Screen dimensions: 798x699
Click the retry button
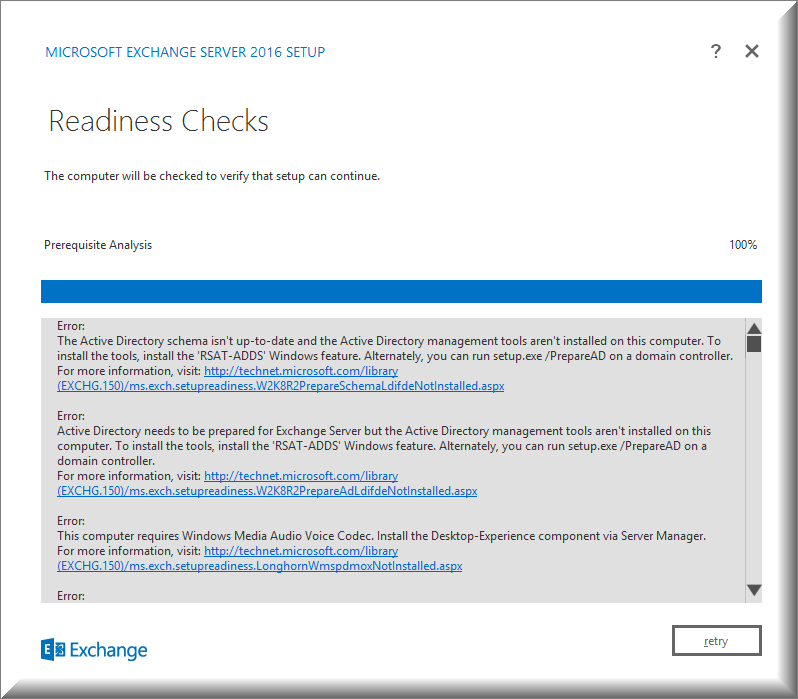pos(717,640)
